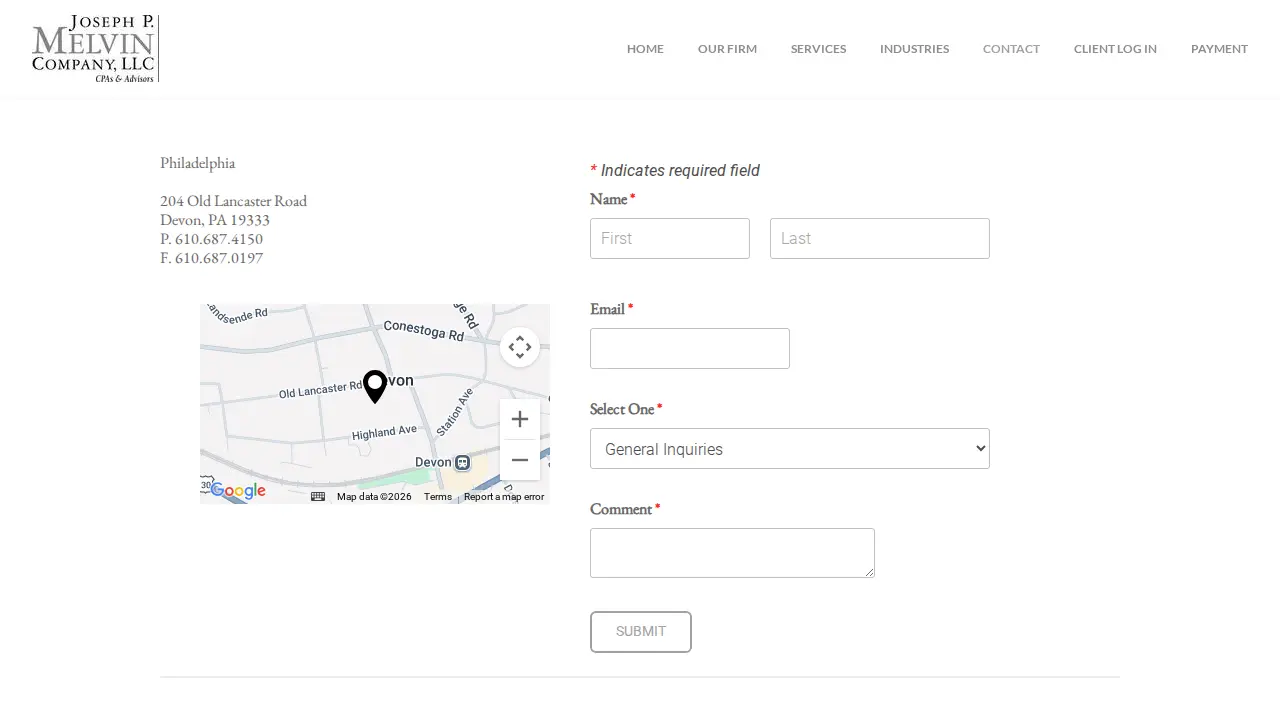Focus the Last name field
This screenshot has width=1280, height=720.
(880, 239)
